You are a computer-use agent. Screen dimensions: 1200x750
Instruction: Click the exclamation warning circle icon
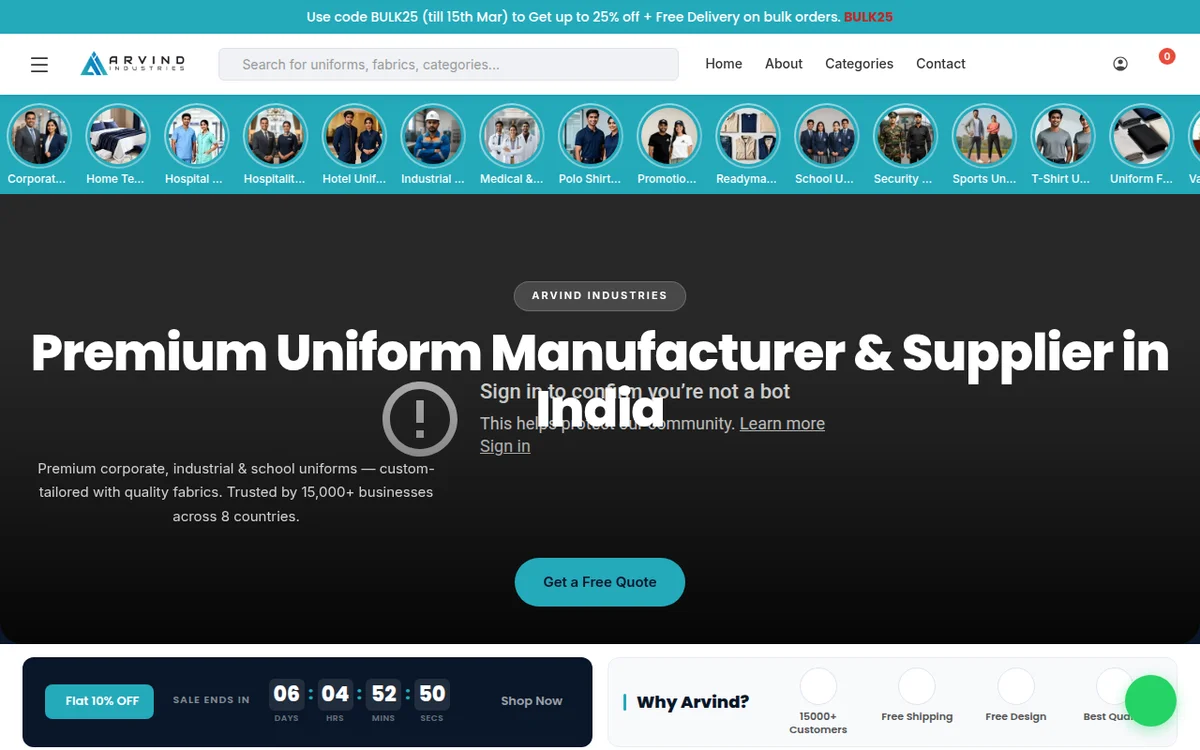[420, 419]
